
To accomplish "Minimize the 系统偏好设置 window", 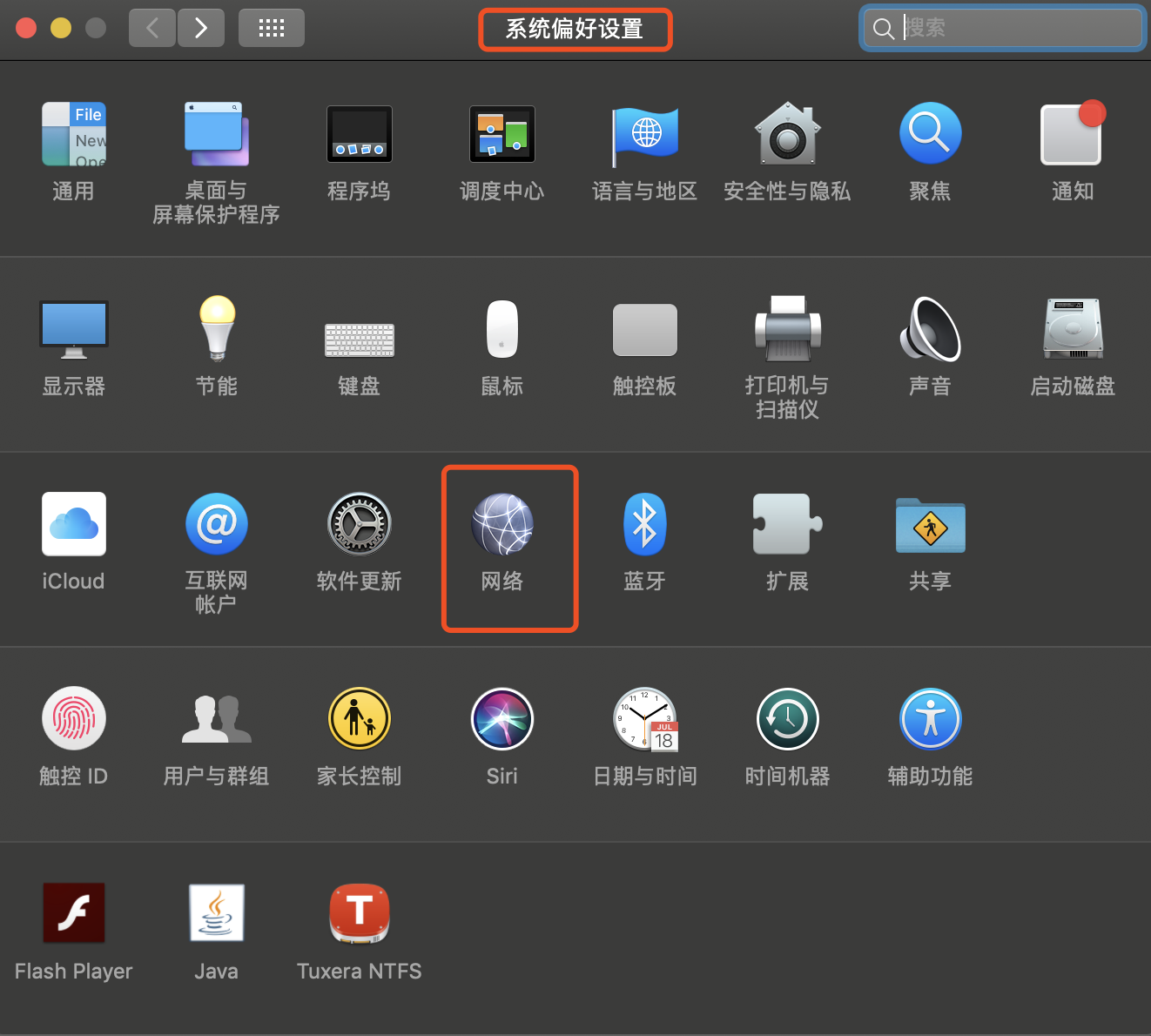I will (x=61, y=28).
